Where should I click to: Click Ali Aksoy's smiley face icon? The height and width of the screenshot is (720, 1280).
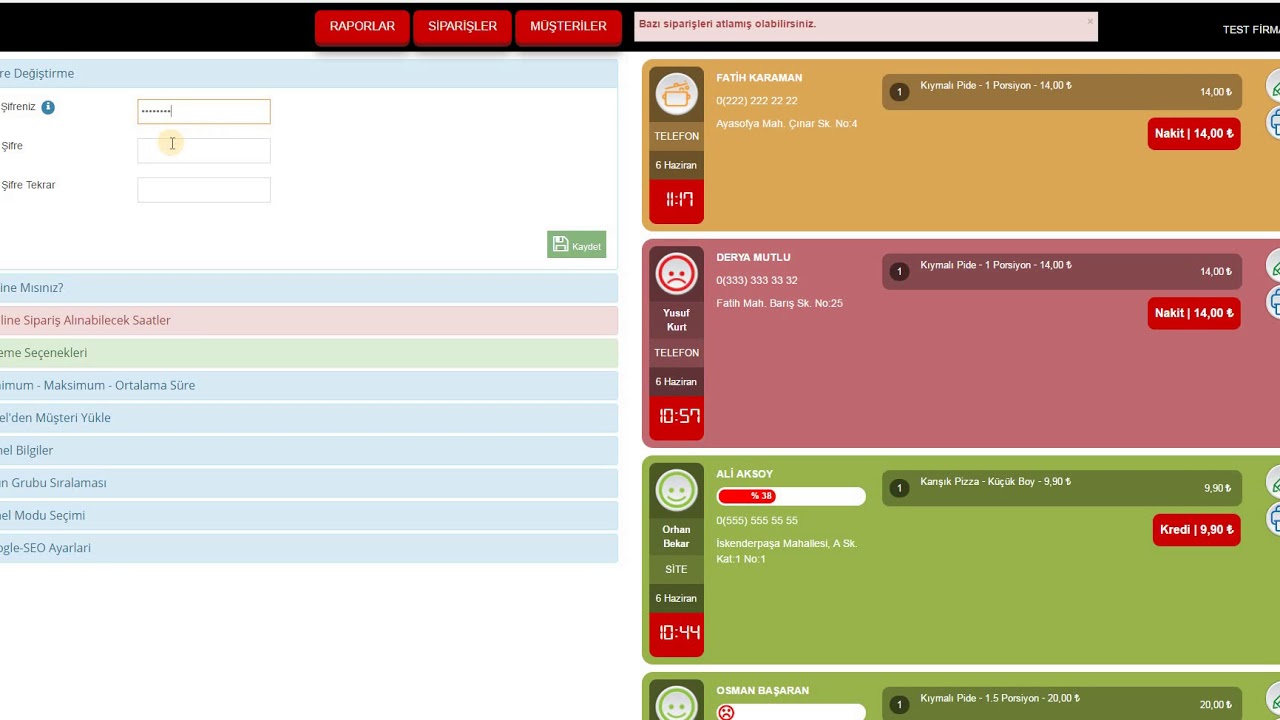(x=677, y=491)
